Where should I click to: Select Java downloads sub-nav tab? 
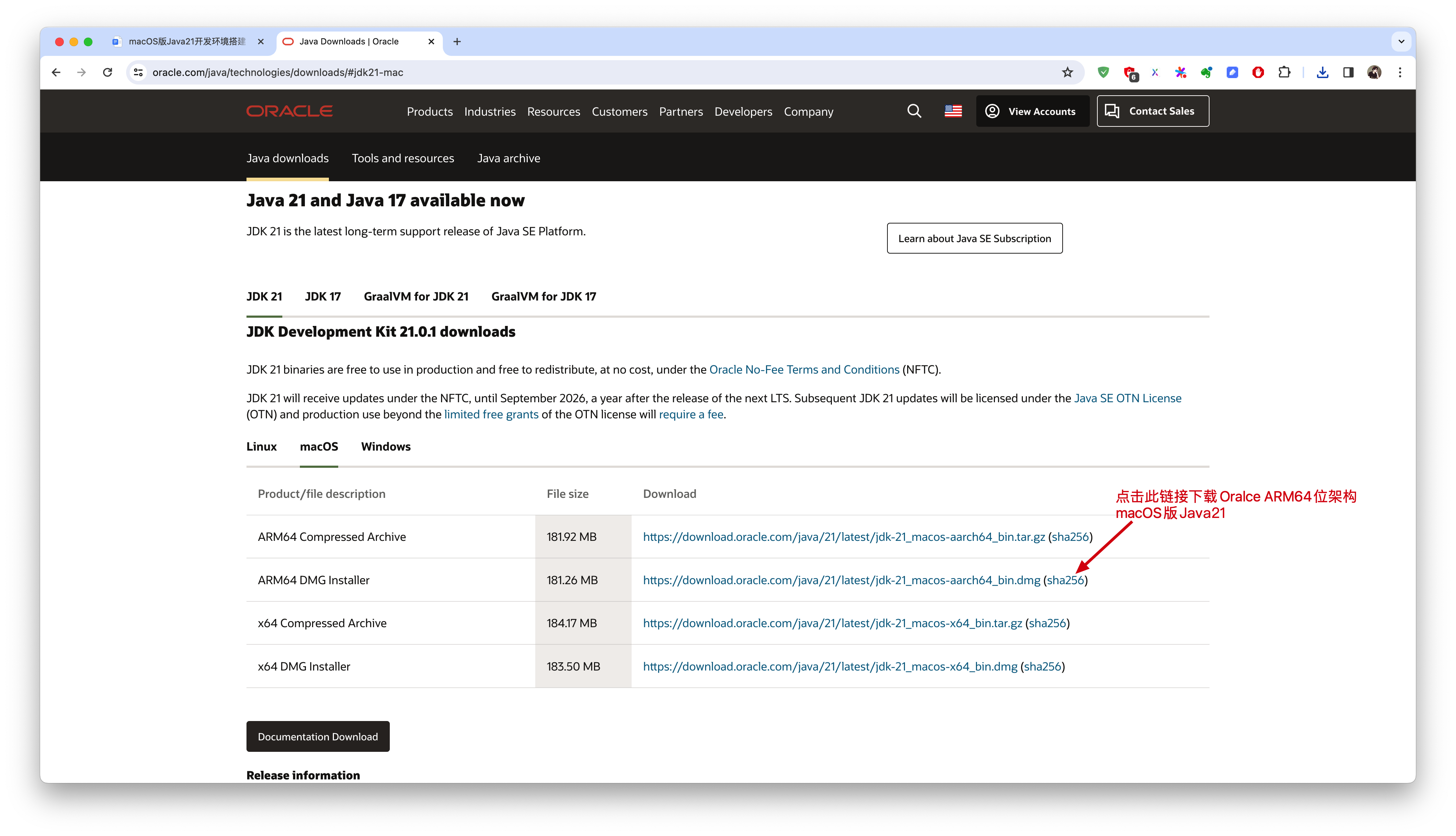[287, 158]
